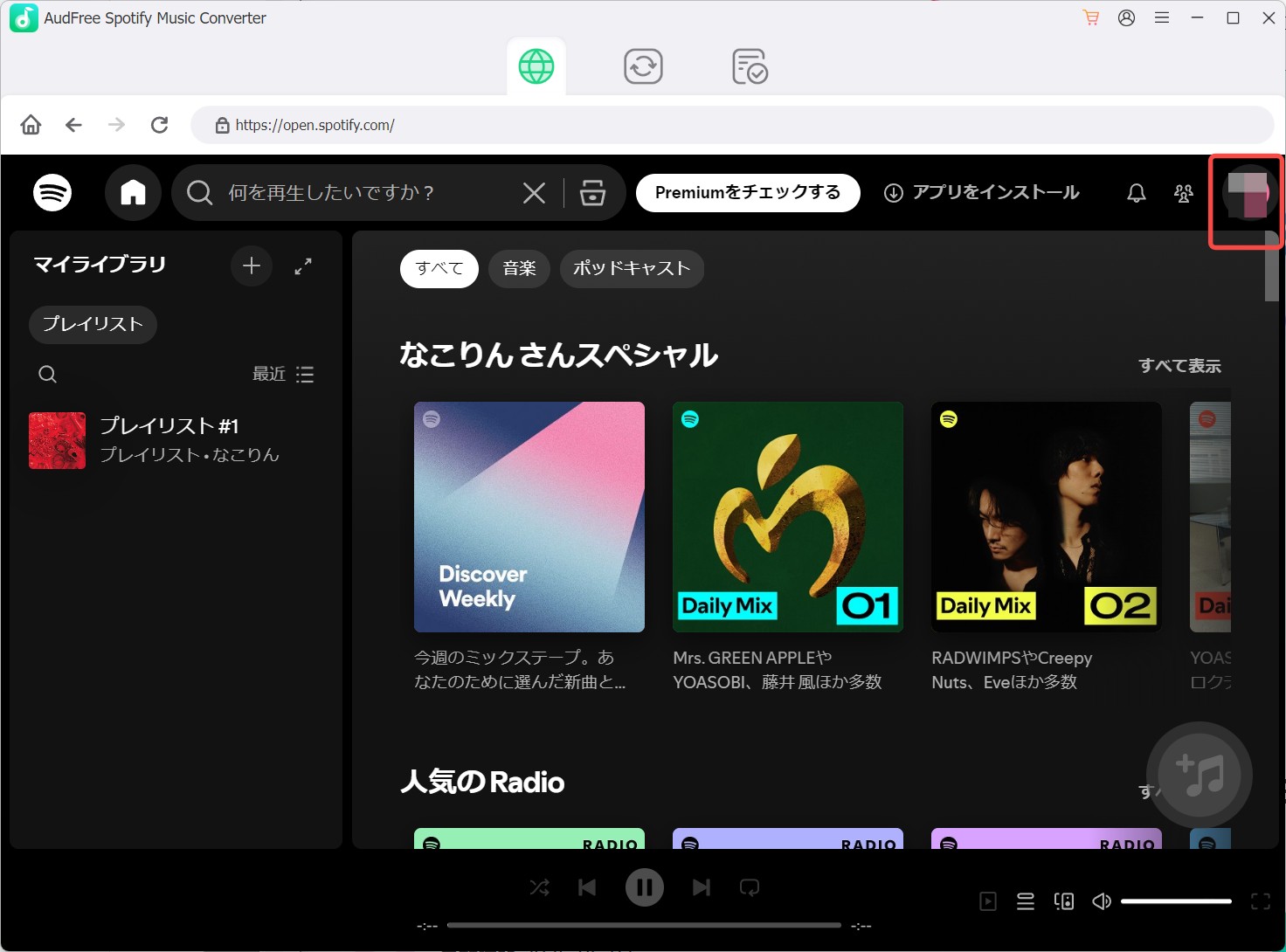Skip to the previous track
1286x952 pixels.
tap(587, 887)
